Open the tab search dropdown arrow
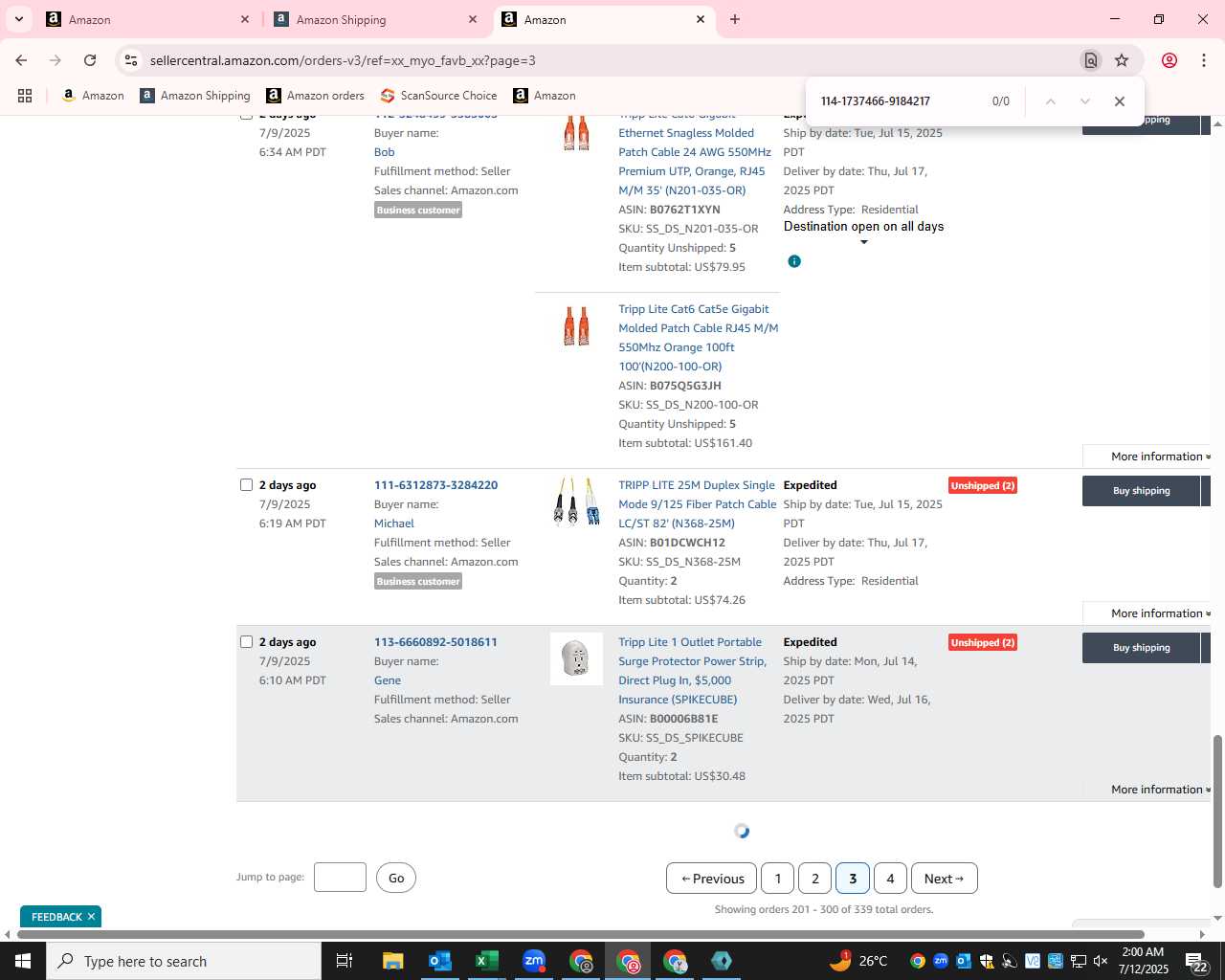The image size is (1225, 980). point(19,19)
